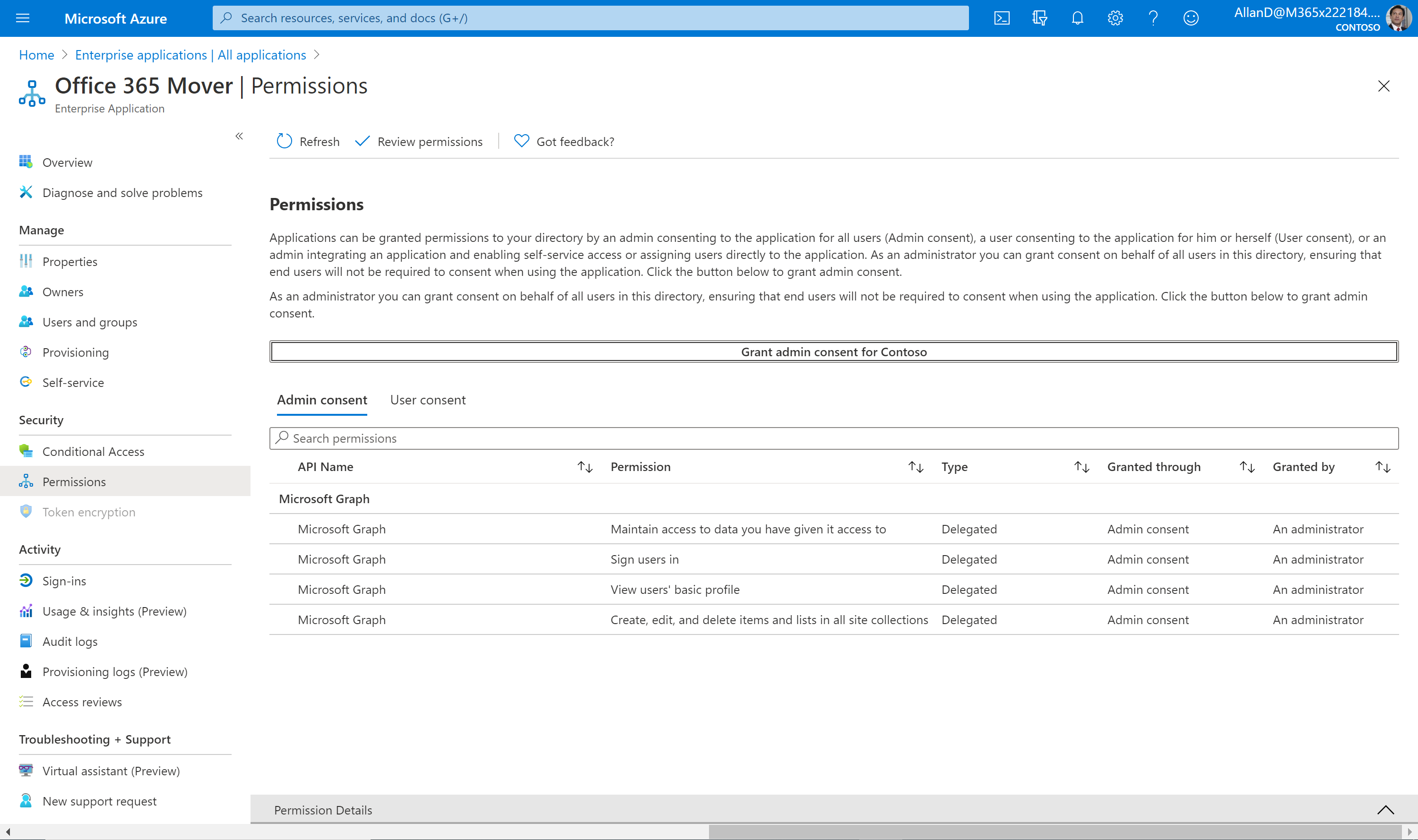
Task: Sort the table by Permission column
Action: pos(915,466)
